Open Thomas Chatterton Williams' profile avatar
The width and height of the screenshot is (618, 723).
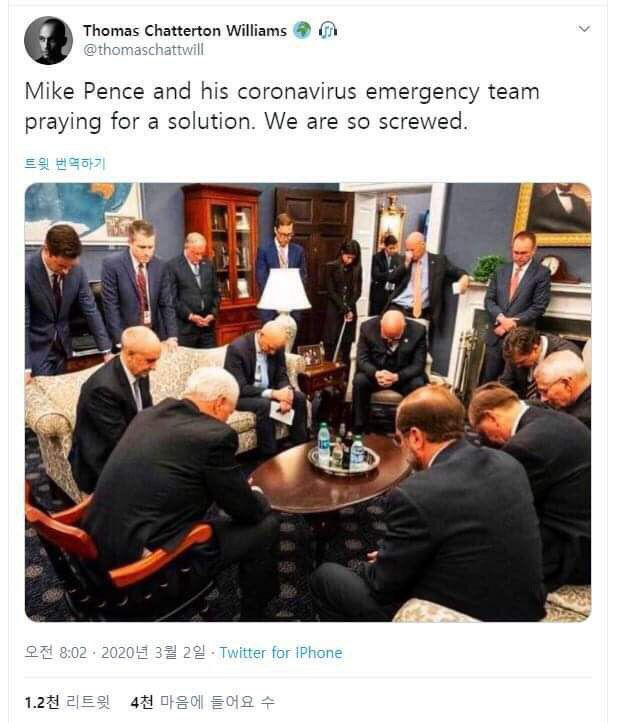(x=48, y=40)
